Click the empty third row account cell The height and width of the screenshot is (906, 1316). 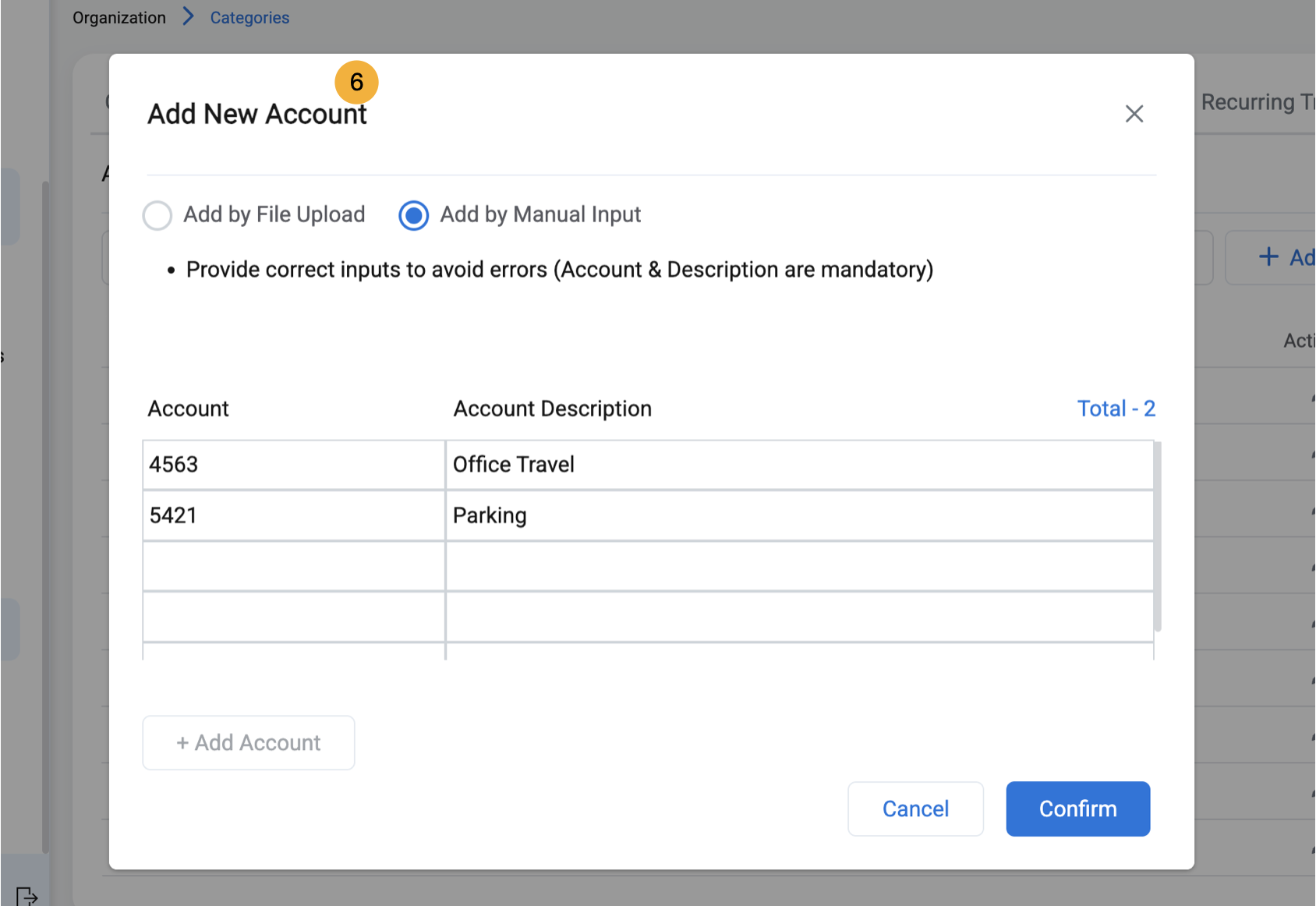pos(293,566)
